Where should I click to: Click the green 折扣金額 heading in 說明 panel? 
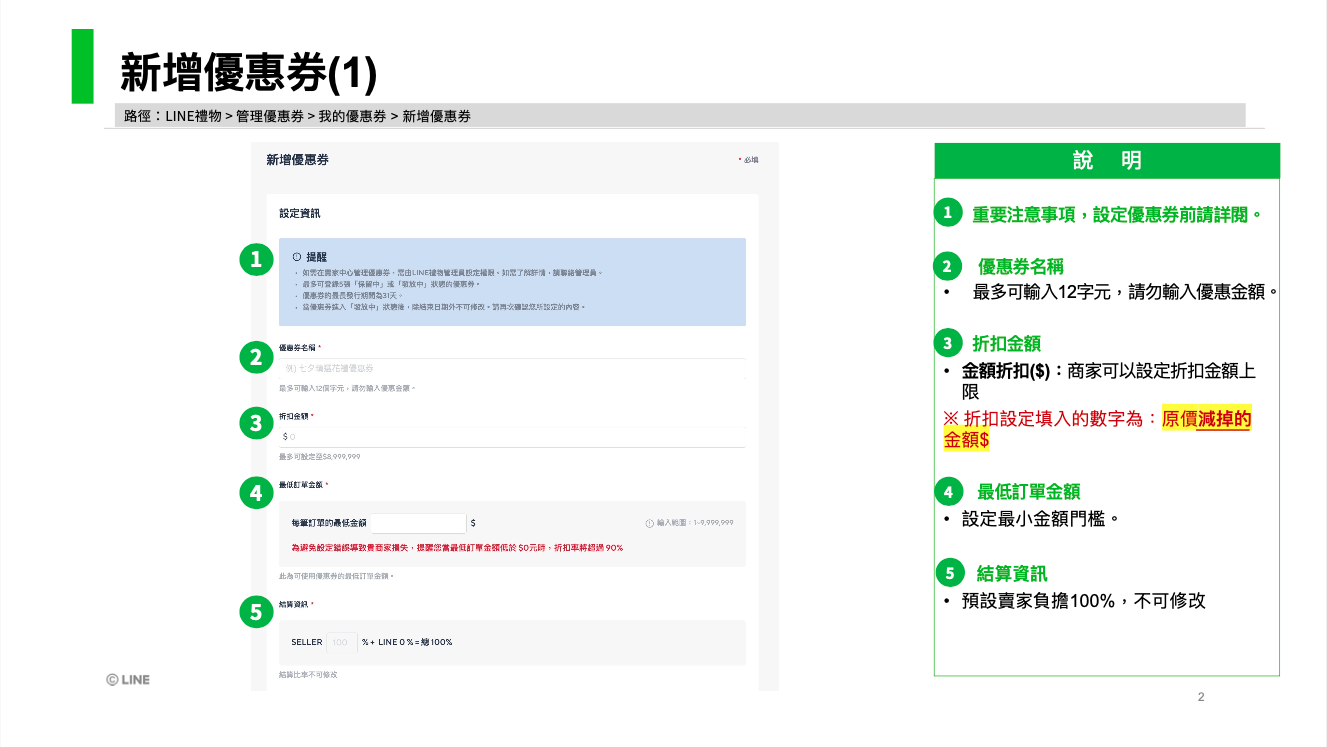coord(1006,344)
